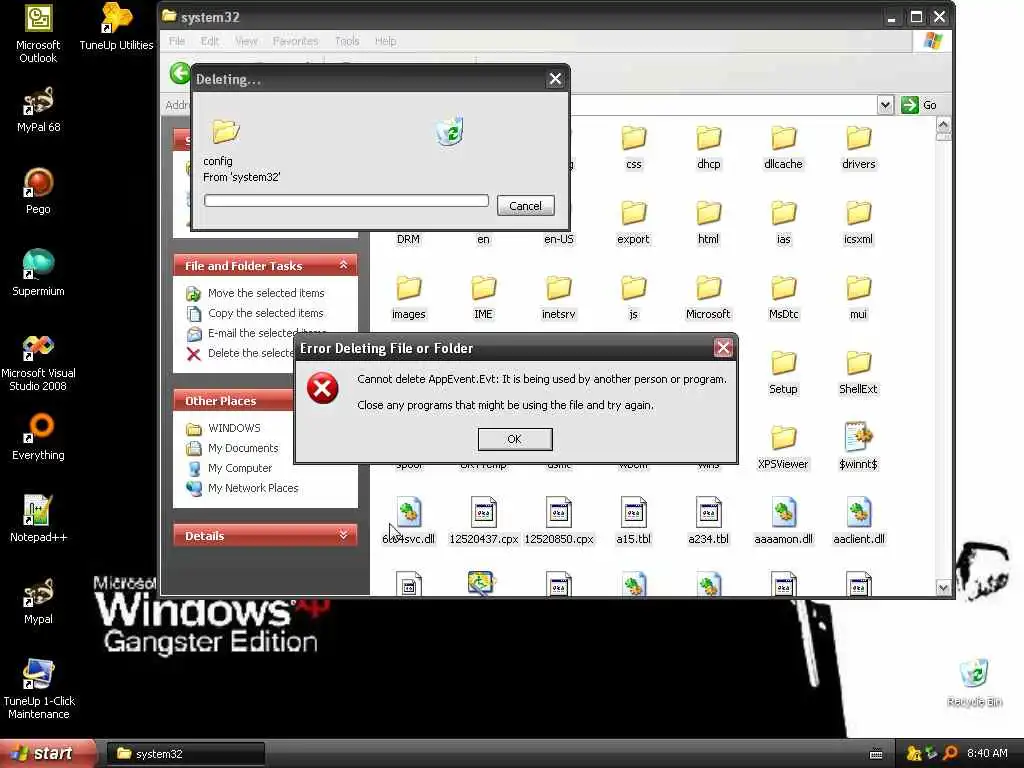This screenshot has width=1024, height=768.
Task: Click the system32 taskbar button
Action: [x=185, y=754]
